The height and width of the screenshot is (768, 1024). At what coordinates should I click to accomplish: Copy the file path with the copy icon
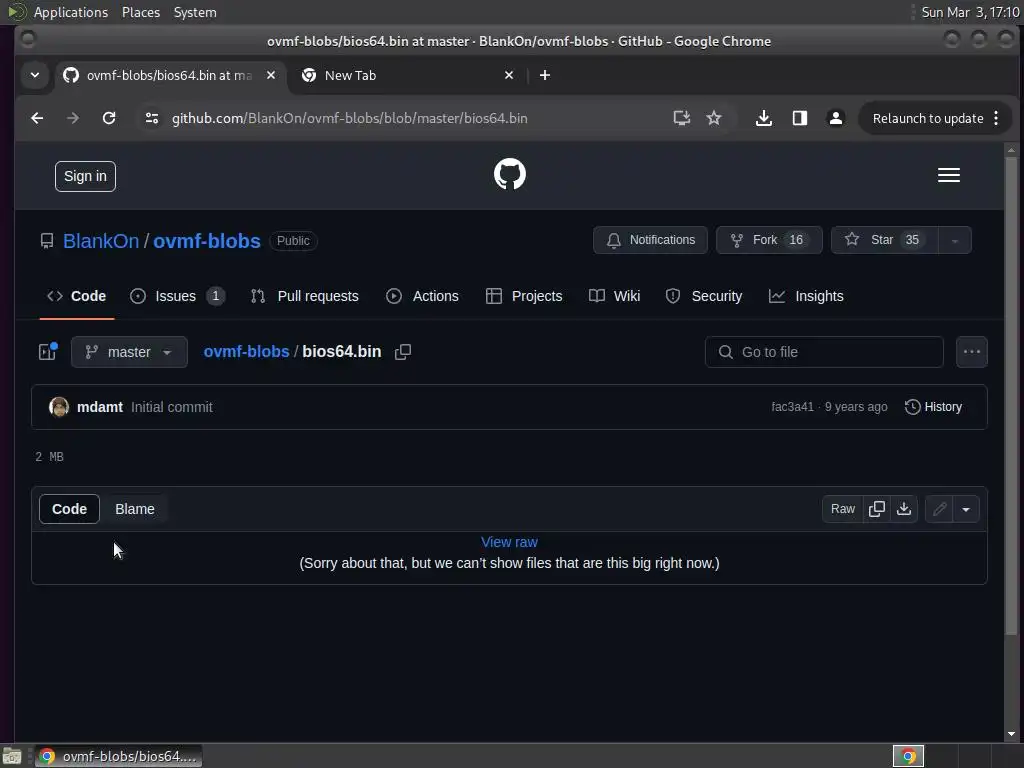[403, 352]
